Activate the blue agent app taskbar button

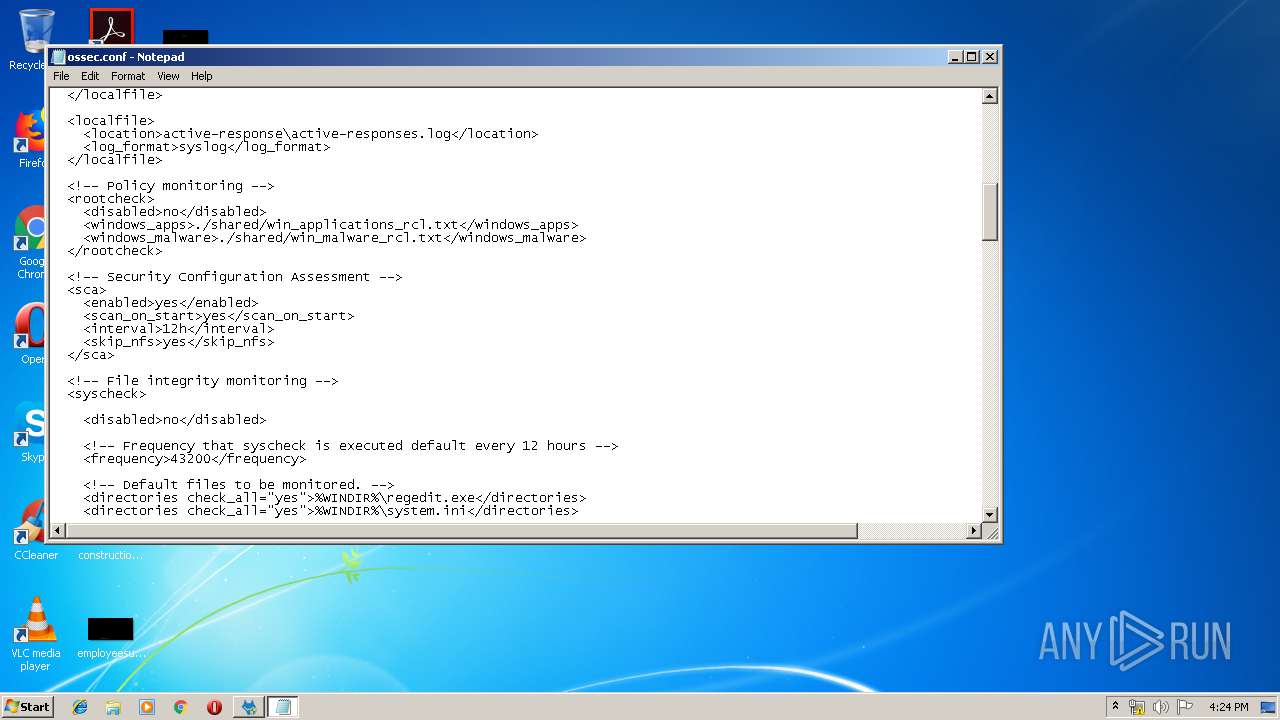pyautogui.click(x=249, y=707)
